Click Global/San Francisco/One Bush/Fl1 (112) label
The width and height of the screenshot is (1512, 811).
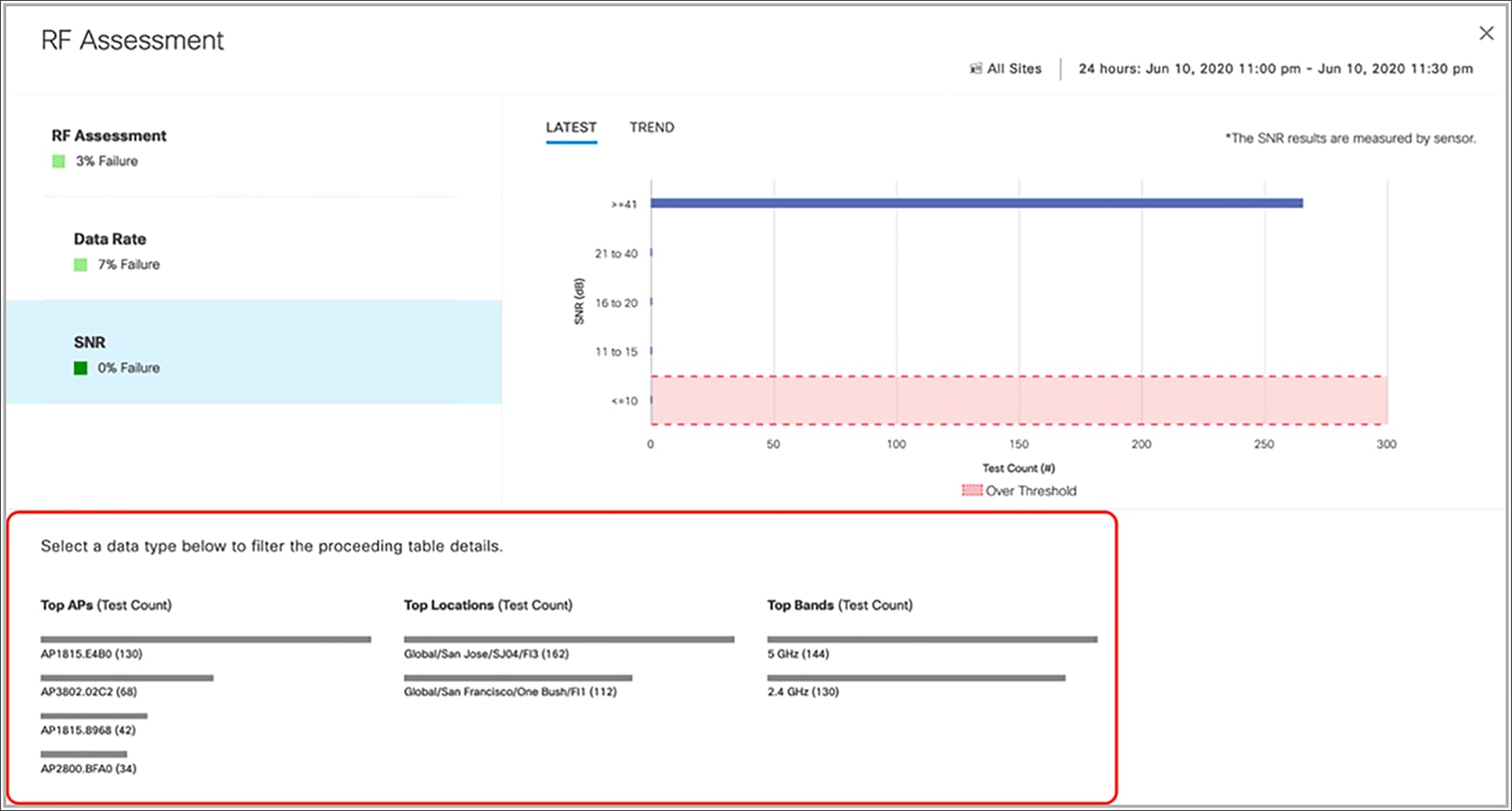click(510, 692)
